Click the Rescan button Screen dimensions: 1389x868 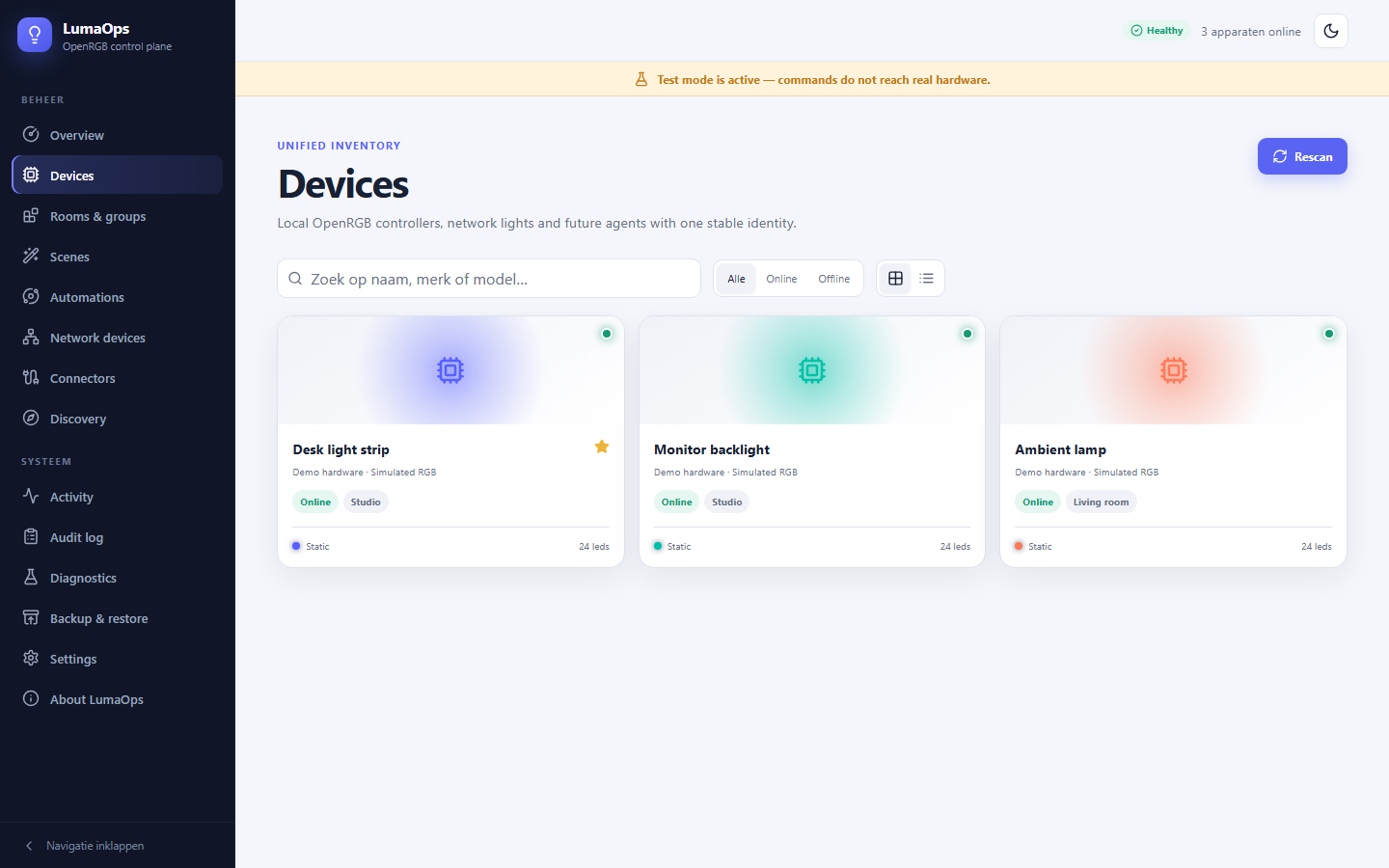point(1302,156)
